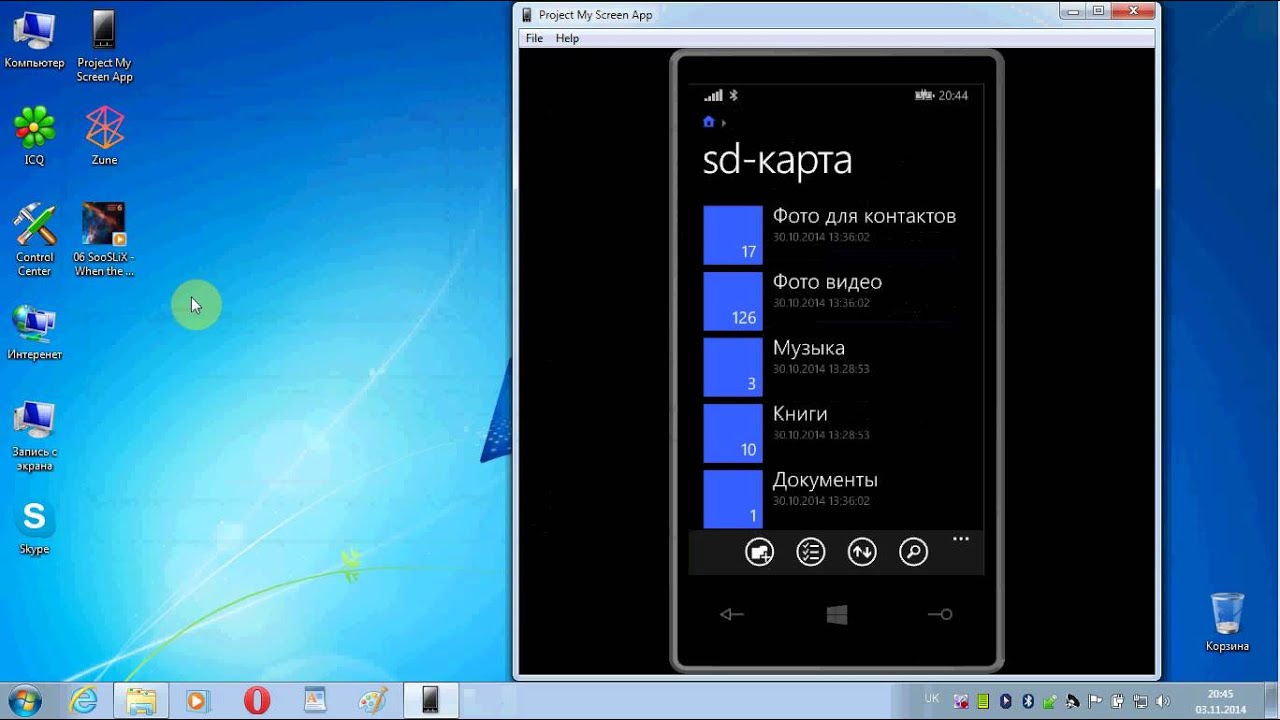The image size is (1280, 720).
Task: Tap the blue folder tile showing 126
Action: coord(733,301)
